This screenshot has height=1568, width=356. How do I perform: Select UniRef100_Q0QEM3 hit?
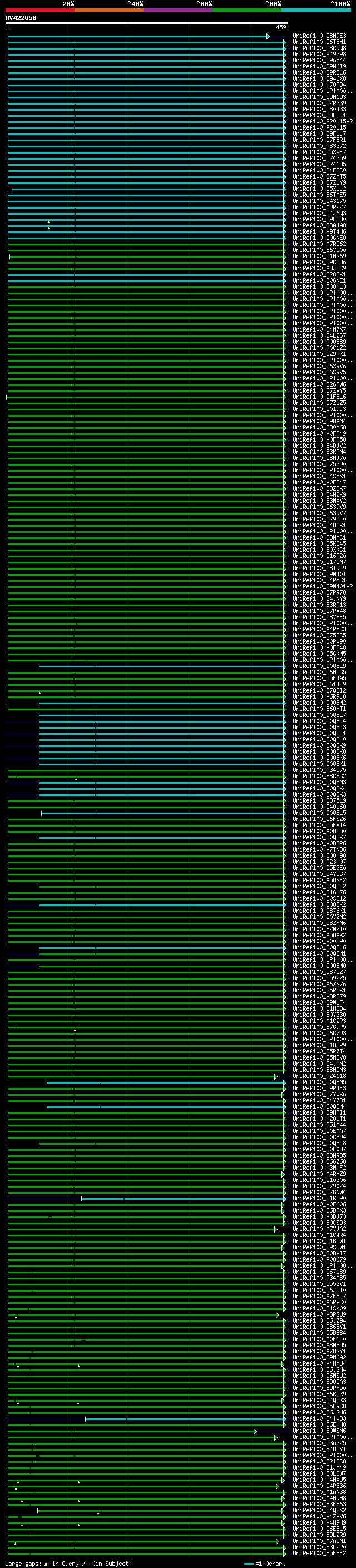click(319, 783)
